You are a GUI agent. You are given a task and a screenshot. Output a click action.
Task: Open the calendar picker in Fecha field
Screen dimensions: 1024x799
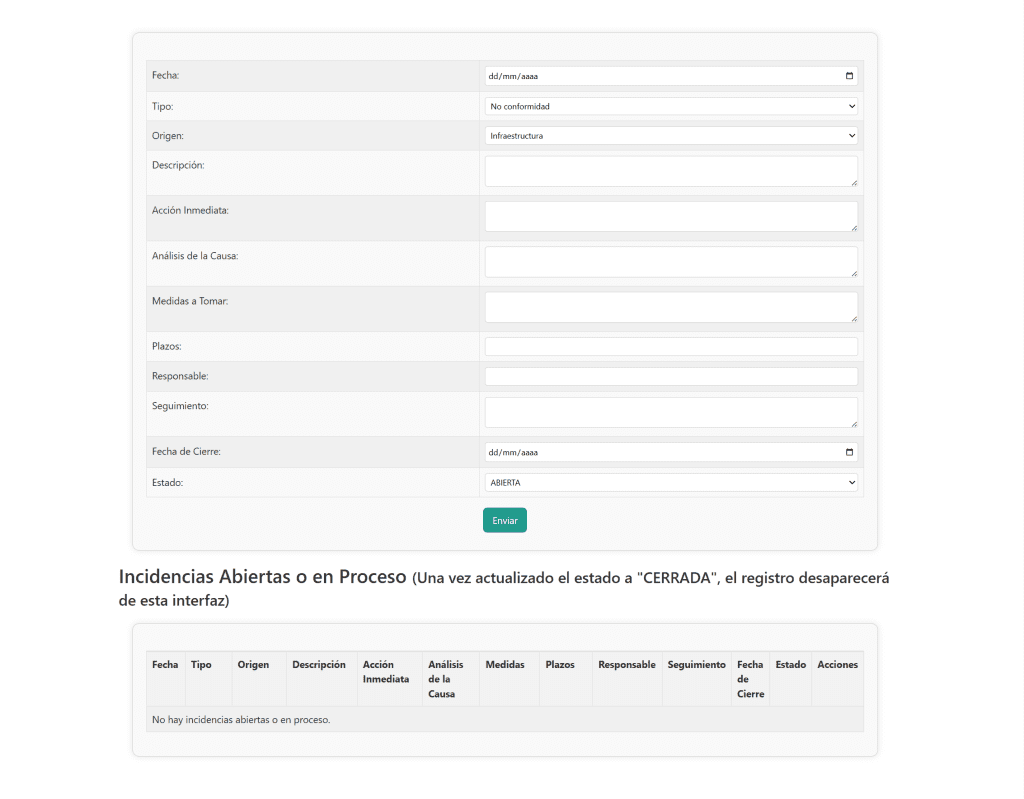849,76
